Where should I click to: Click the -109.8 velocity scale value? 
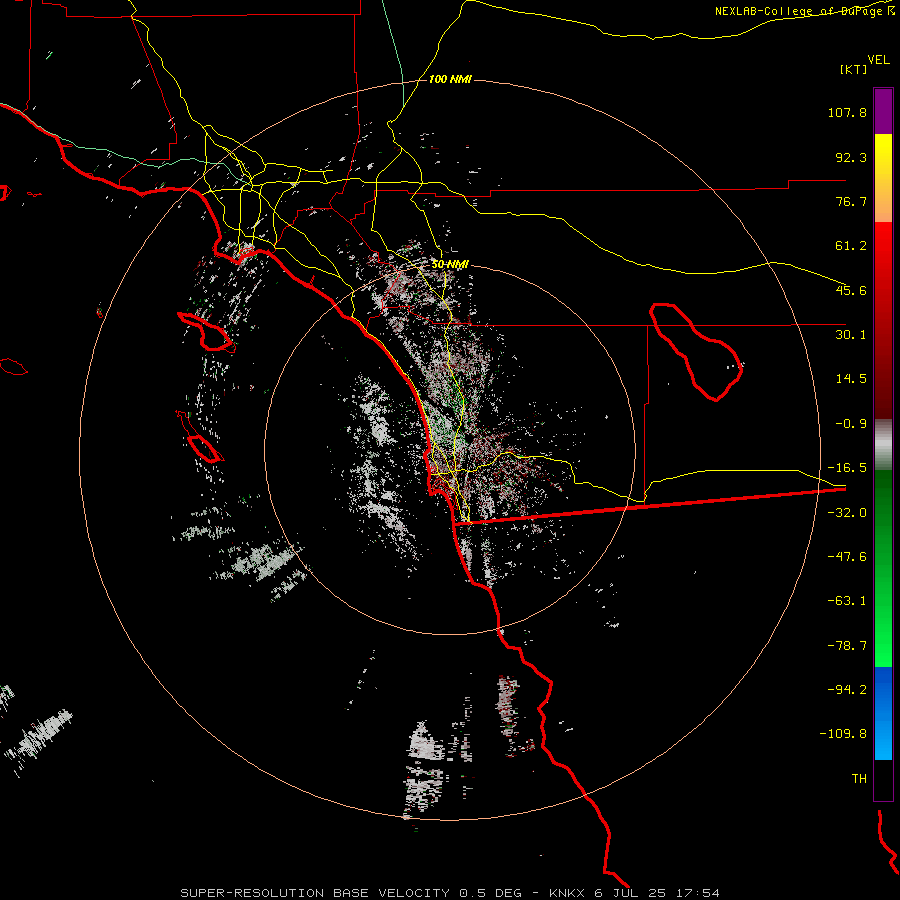click(x=843, y=734)
